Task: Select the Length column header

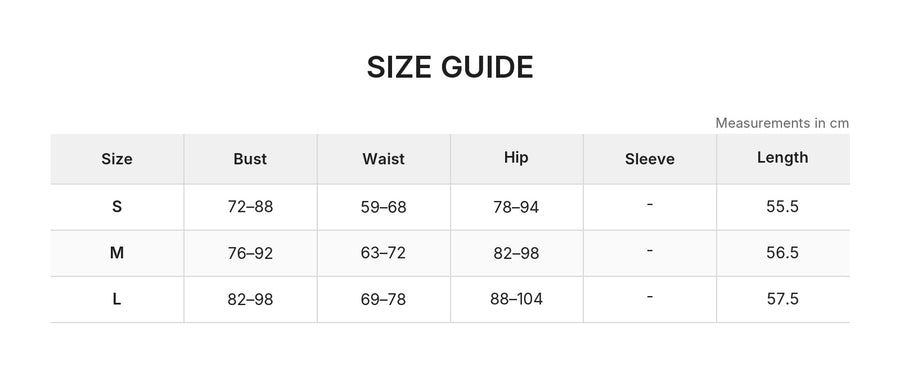Action: pyautogui.click(x=782, y=157)
